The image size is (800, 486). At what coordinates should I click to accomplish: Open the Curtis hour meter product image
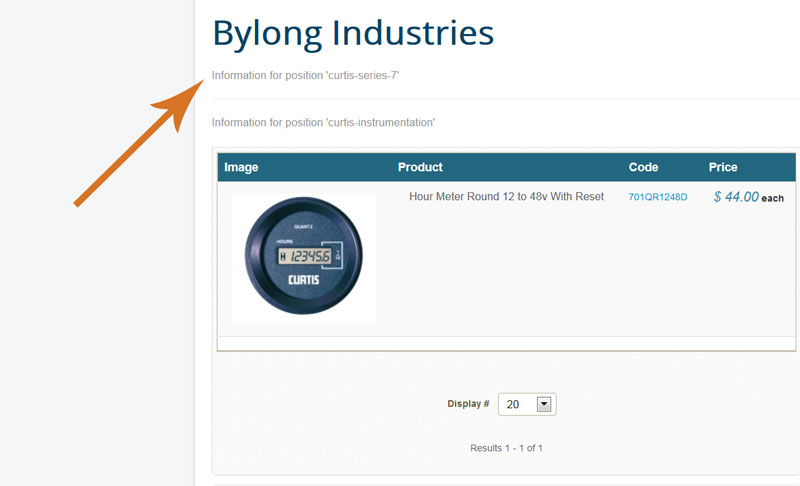click(304, 257)
